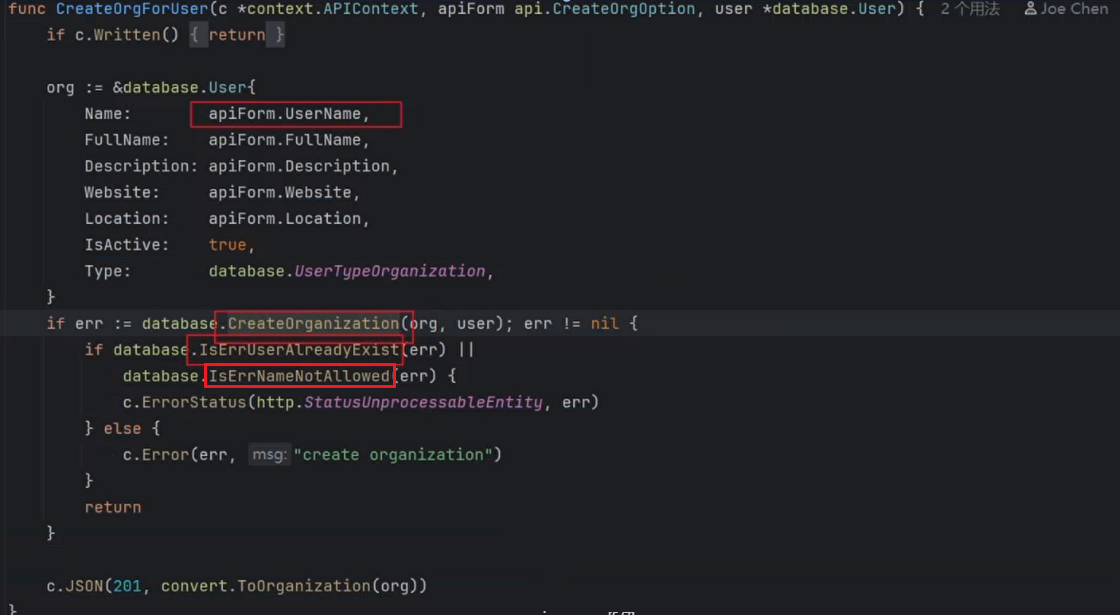Click the true value of IsActive
The image size is (1120, 615).
click(x=227, y=245)
